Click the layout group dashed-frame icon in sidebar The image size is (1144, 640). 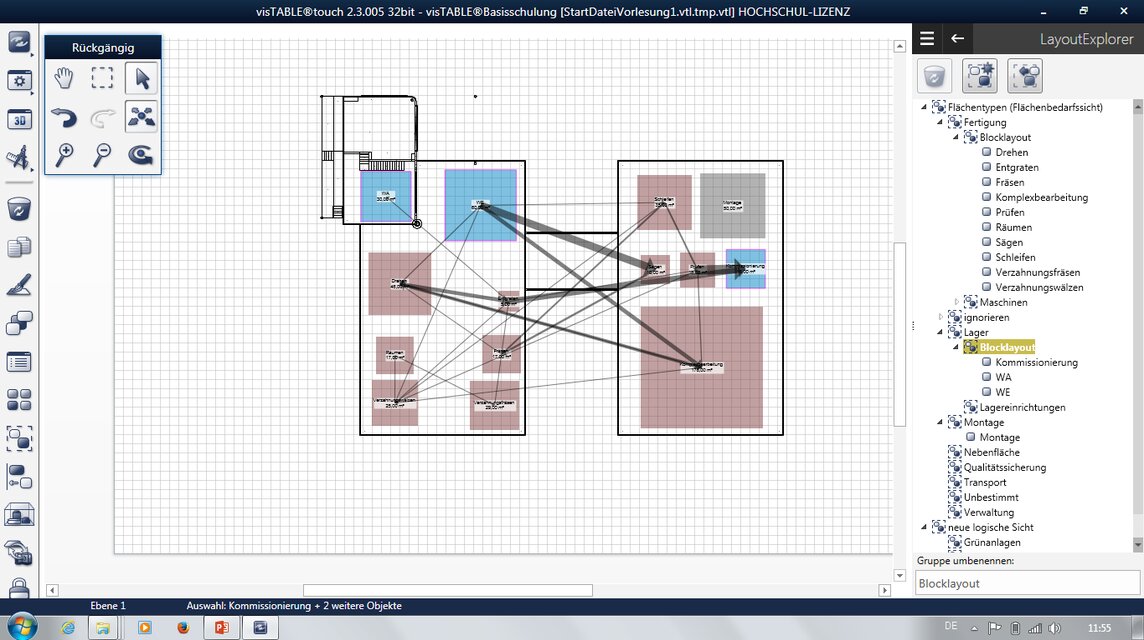tap(19, 439)
